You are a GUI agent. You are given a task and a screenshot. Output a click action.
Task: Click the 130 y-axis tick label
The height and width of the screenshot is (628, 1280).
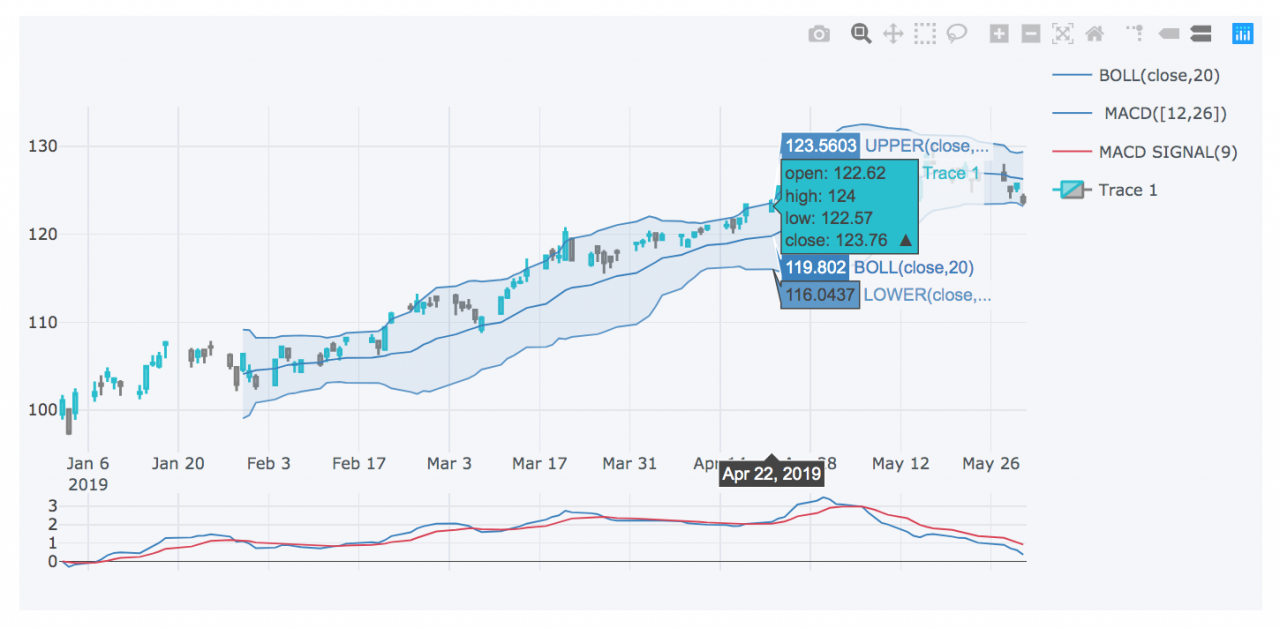pos(42,146)
